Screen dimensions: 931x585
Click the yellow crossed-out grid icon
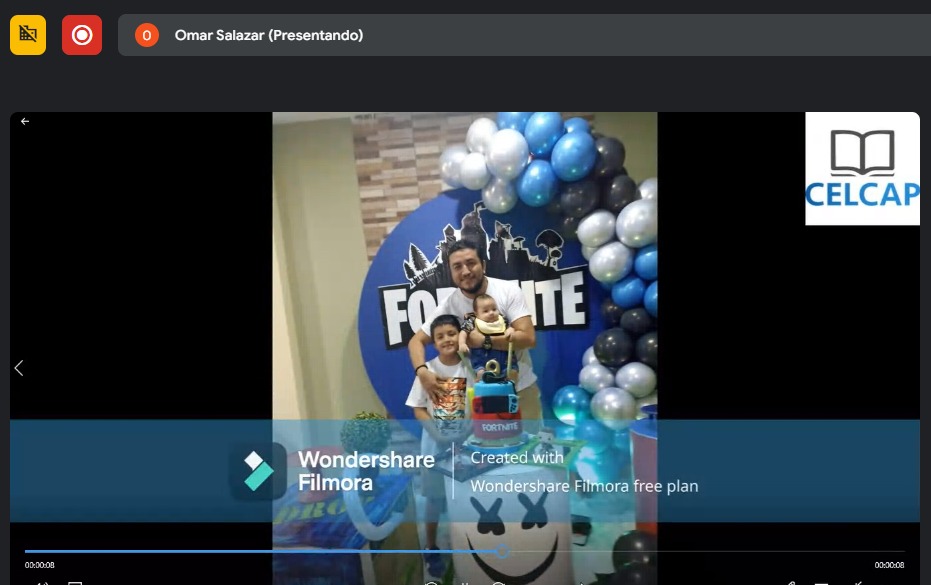coord(28,35)
